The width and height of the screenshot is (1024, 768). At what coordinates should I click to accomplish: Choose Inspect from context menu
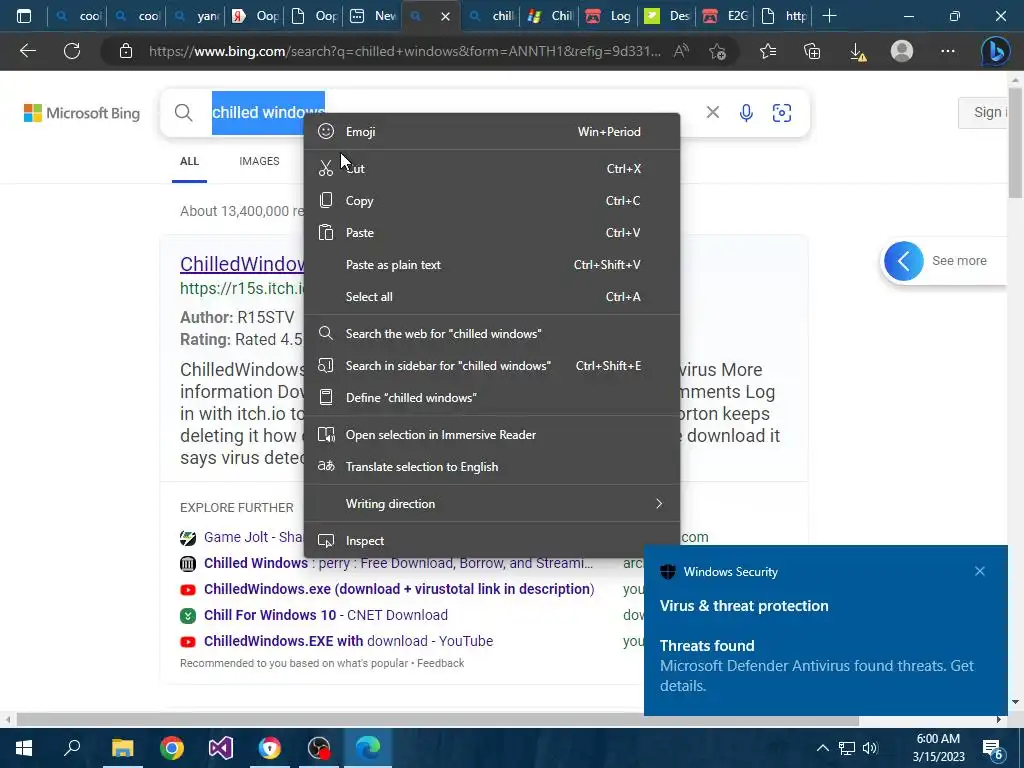pos(492,541)
